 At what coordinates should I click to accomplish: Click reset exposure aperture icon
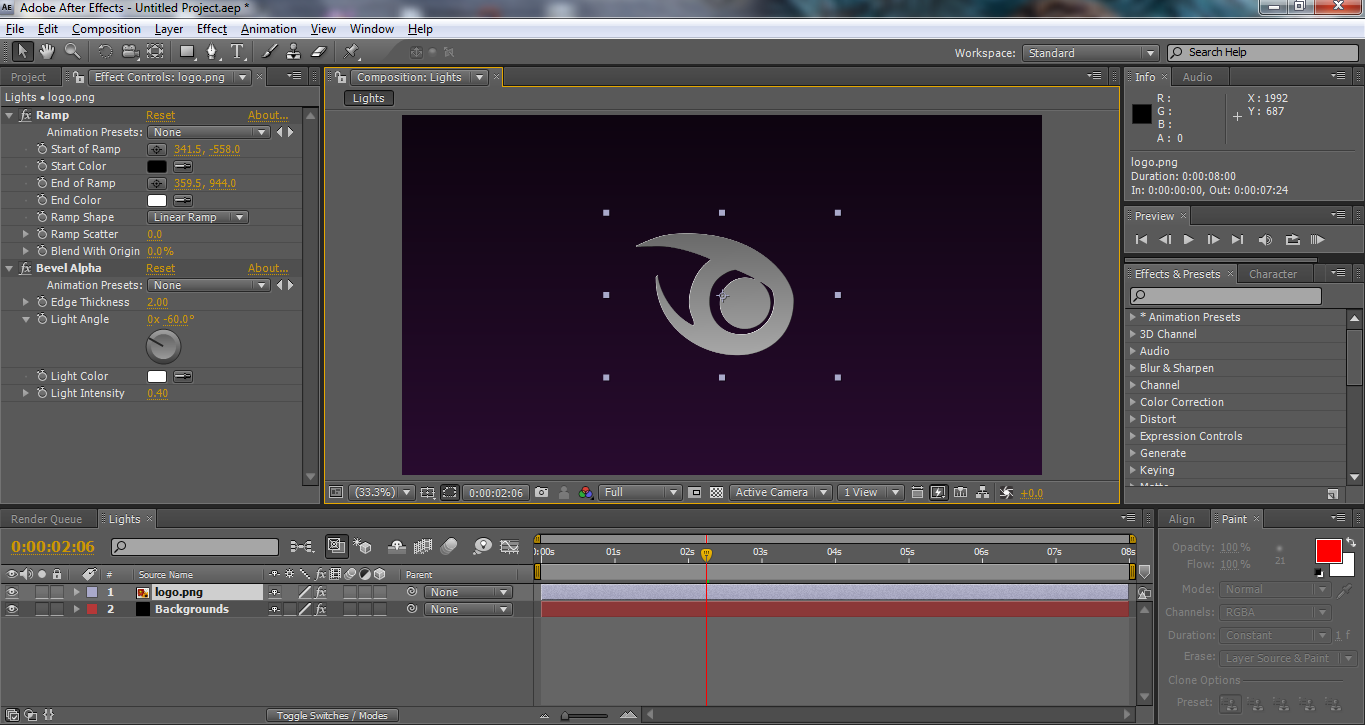(x=1007, y=492)
